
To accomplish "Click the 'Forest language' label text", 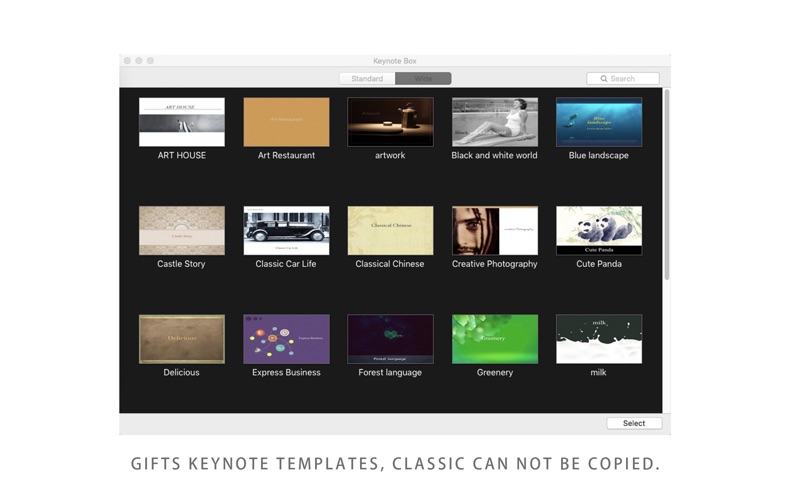I will tap(390, 372).
